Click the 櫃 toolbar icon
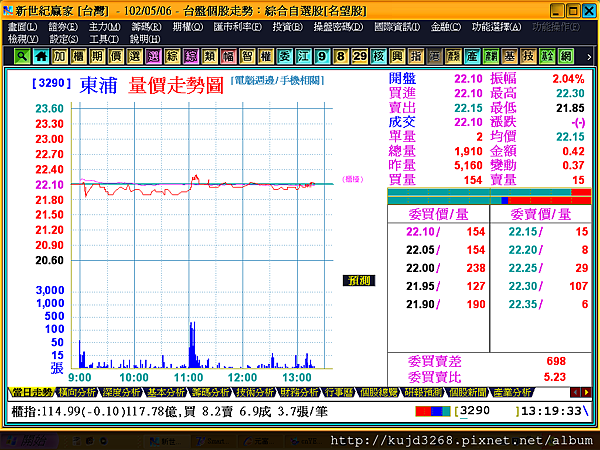The height and width of the screenshot is (450, 600). [78, 57]
